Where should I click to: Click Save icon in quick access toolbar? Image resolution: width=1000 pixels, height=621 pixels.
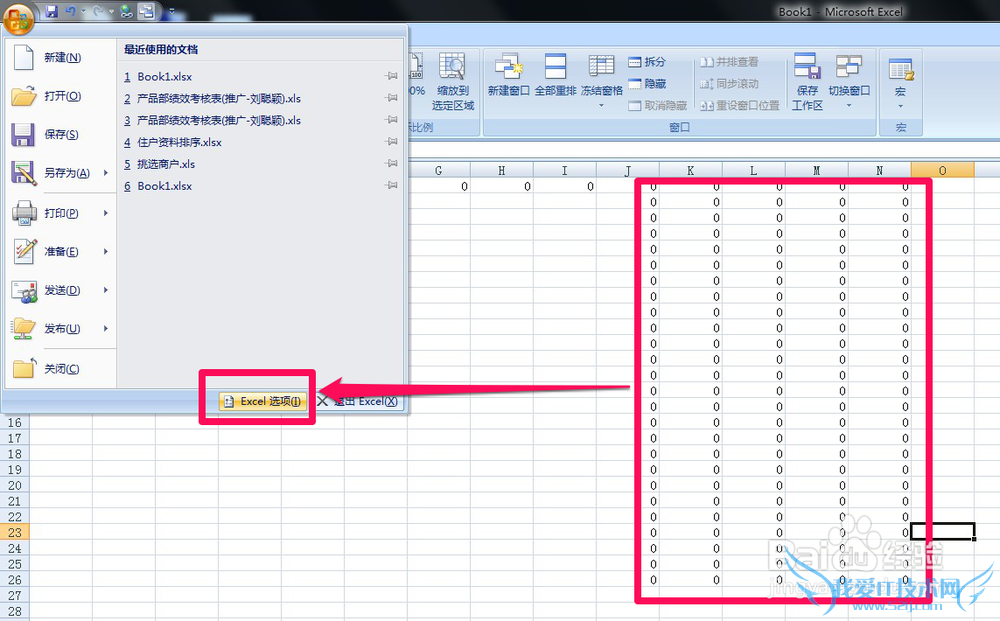(52, 11)
